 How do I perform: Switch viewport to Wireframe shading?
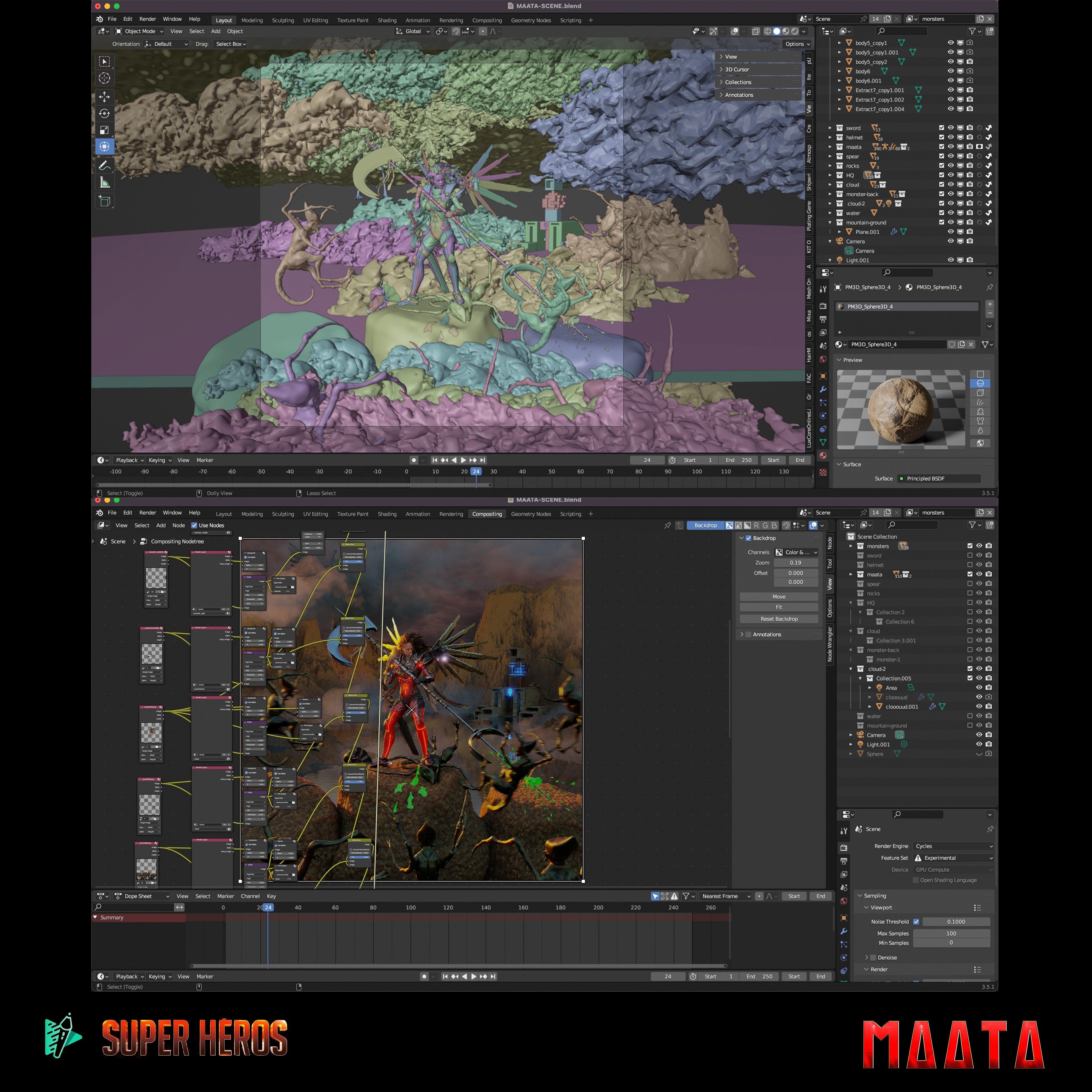(768, 32)
